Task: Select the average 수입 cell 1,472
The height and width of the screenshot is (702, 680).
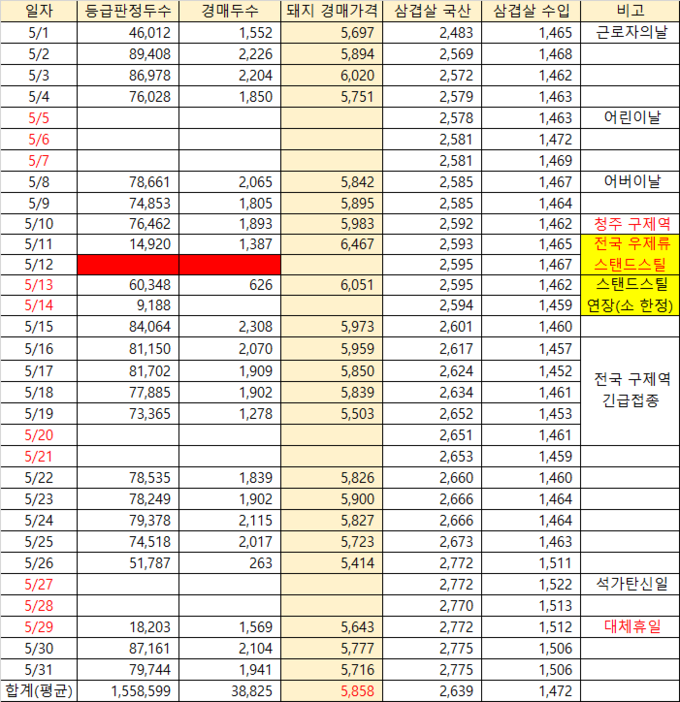Action: point(531,691)
